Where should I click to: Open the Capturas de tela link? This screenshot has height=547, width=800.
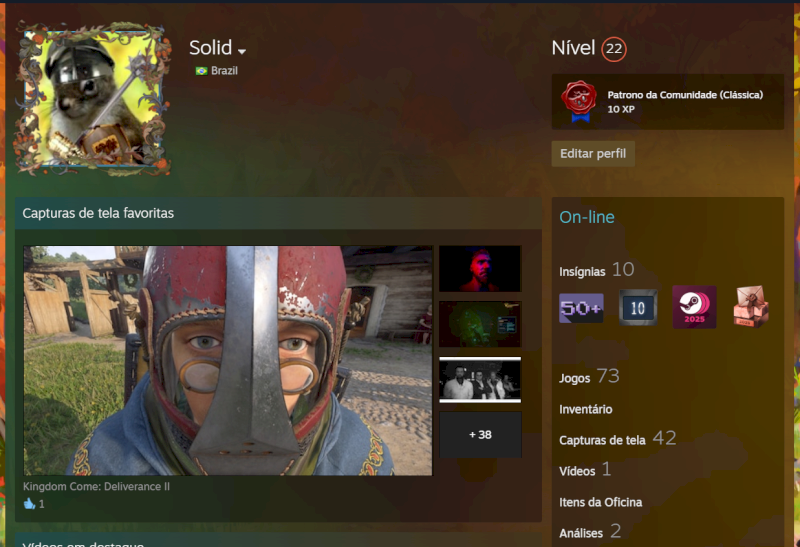(x=602, y=440)
